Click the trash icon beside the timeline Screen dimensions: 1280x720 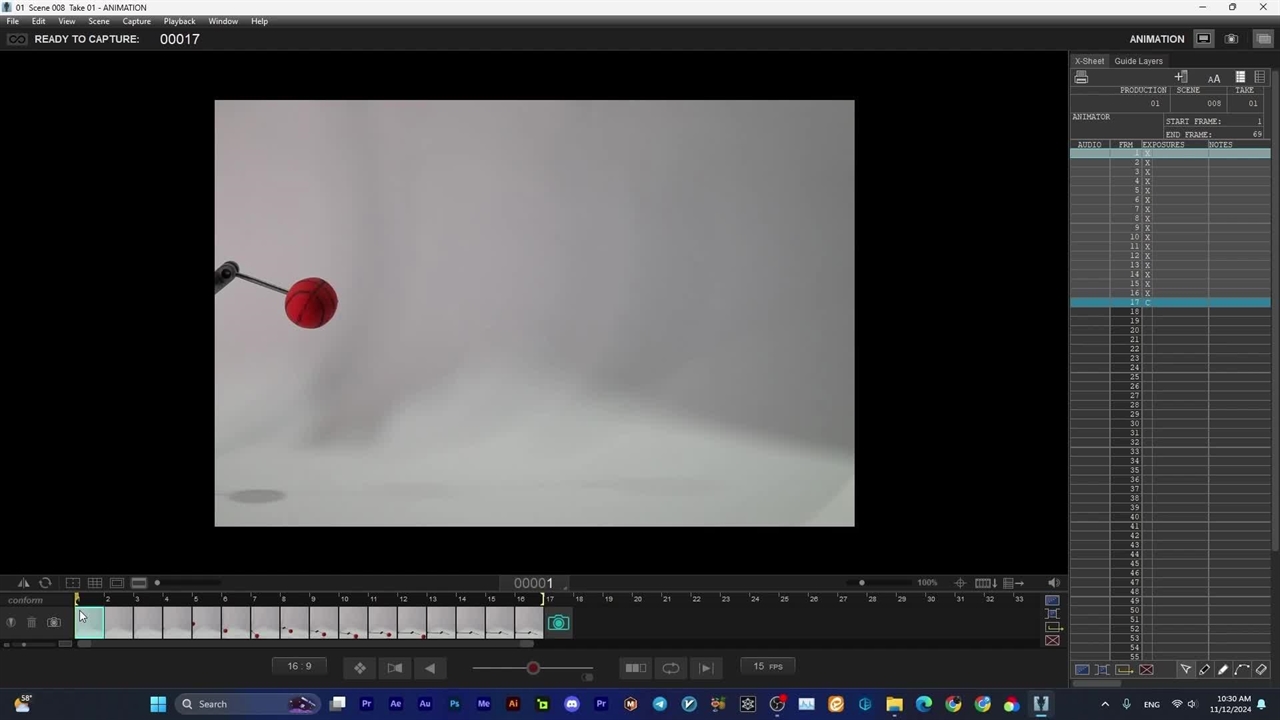[31, 623]
